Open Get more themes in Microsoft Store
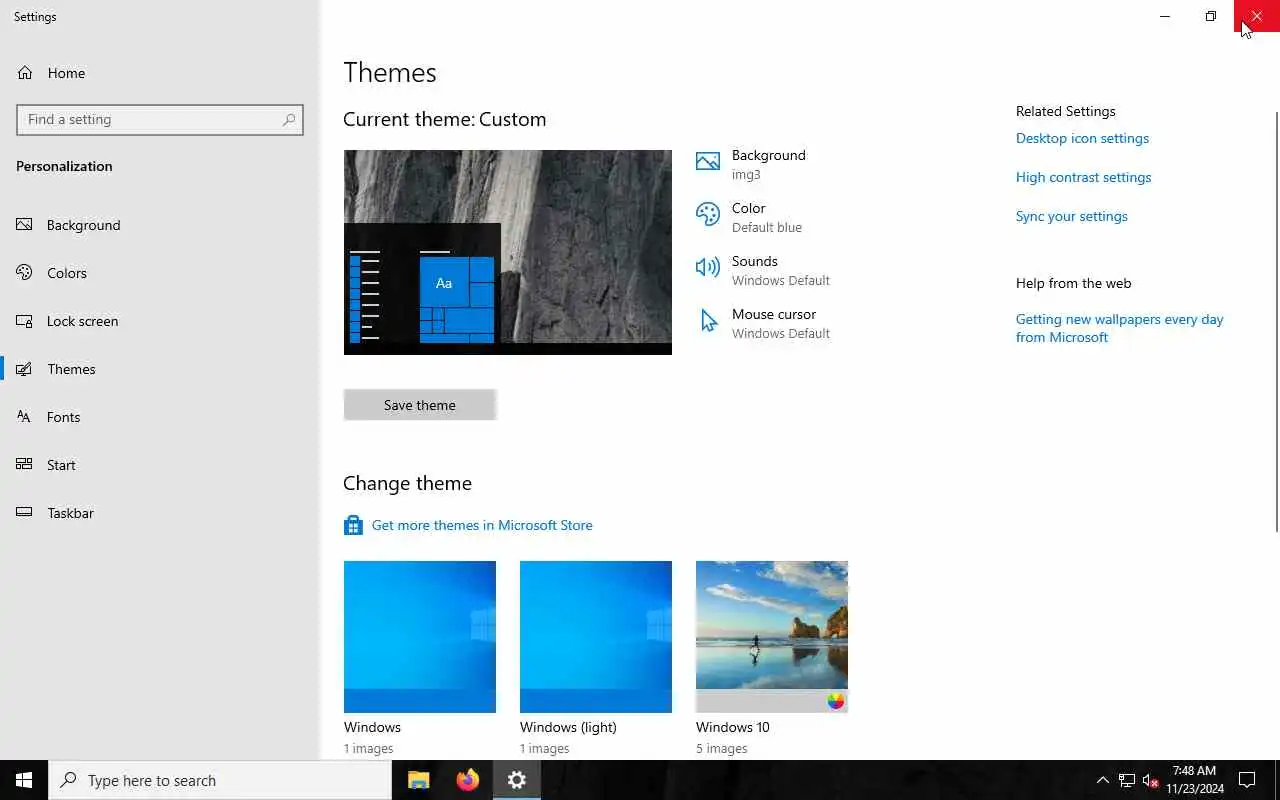Screen dimensions: 1280x800 click(482, 525)
